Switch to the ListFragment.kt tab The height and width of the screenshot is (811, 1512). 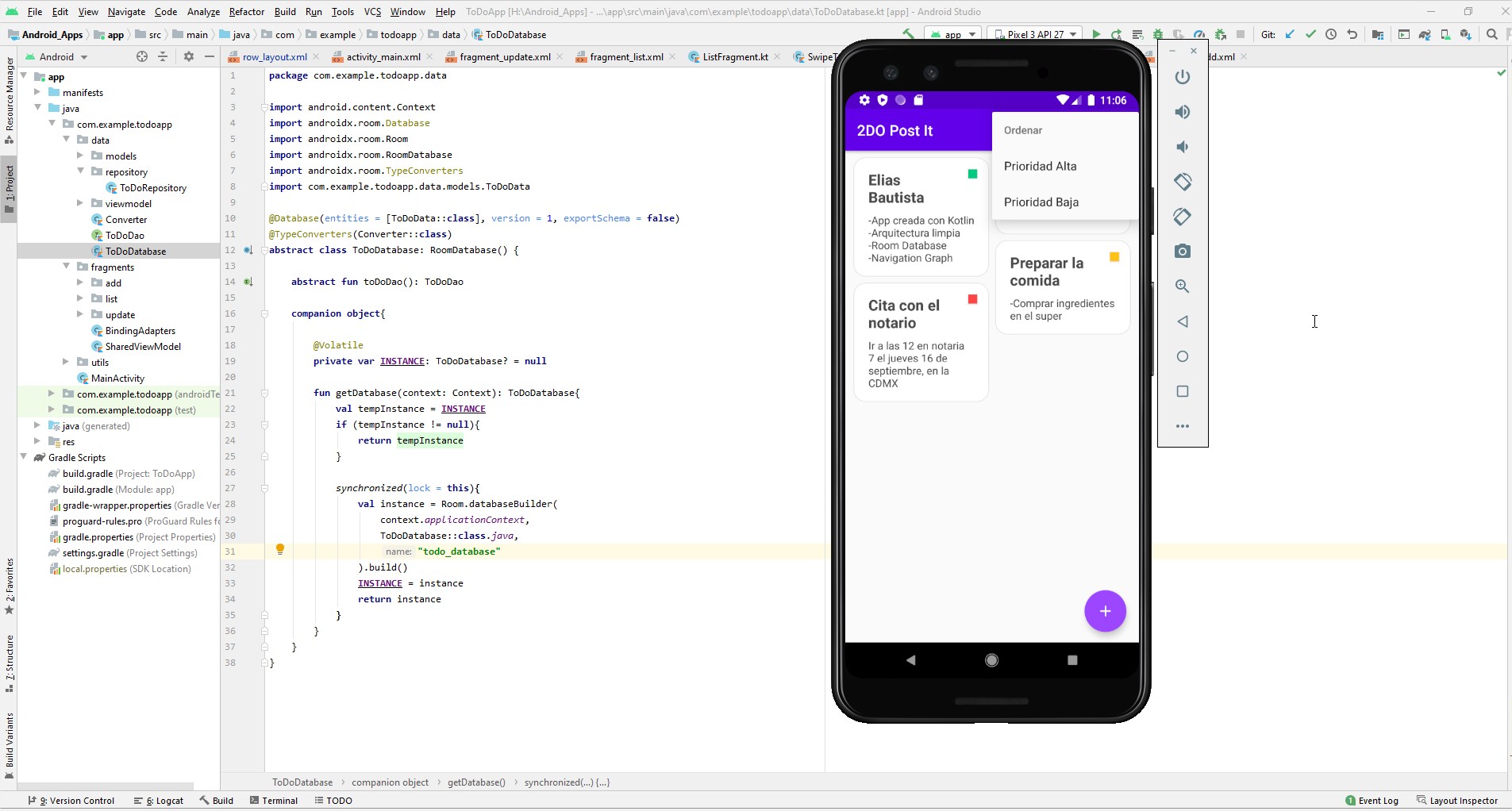pos(734,56)
